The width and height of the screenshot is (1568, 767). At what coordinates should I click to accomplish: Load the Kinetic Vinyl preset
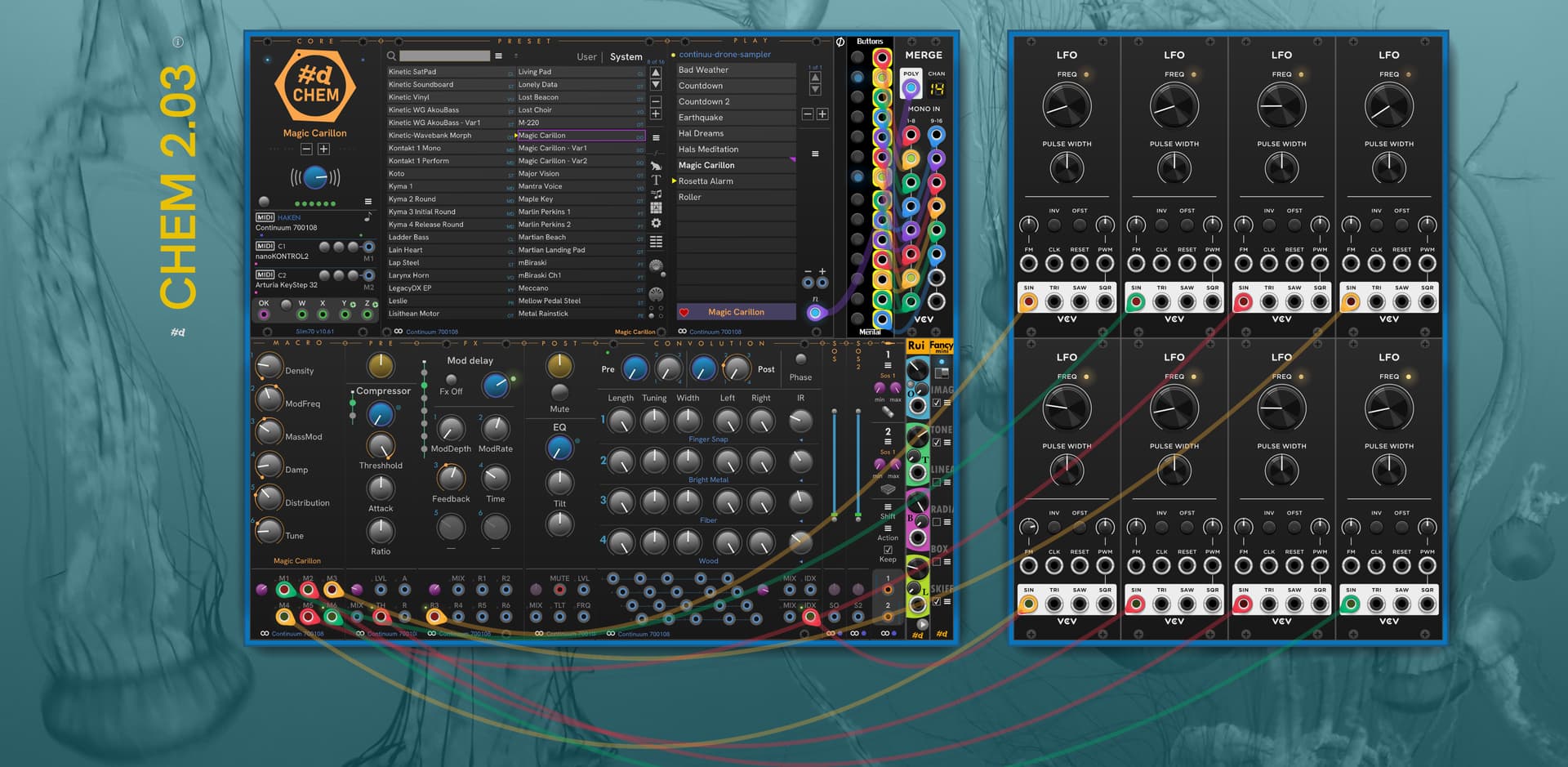(451, 97)
